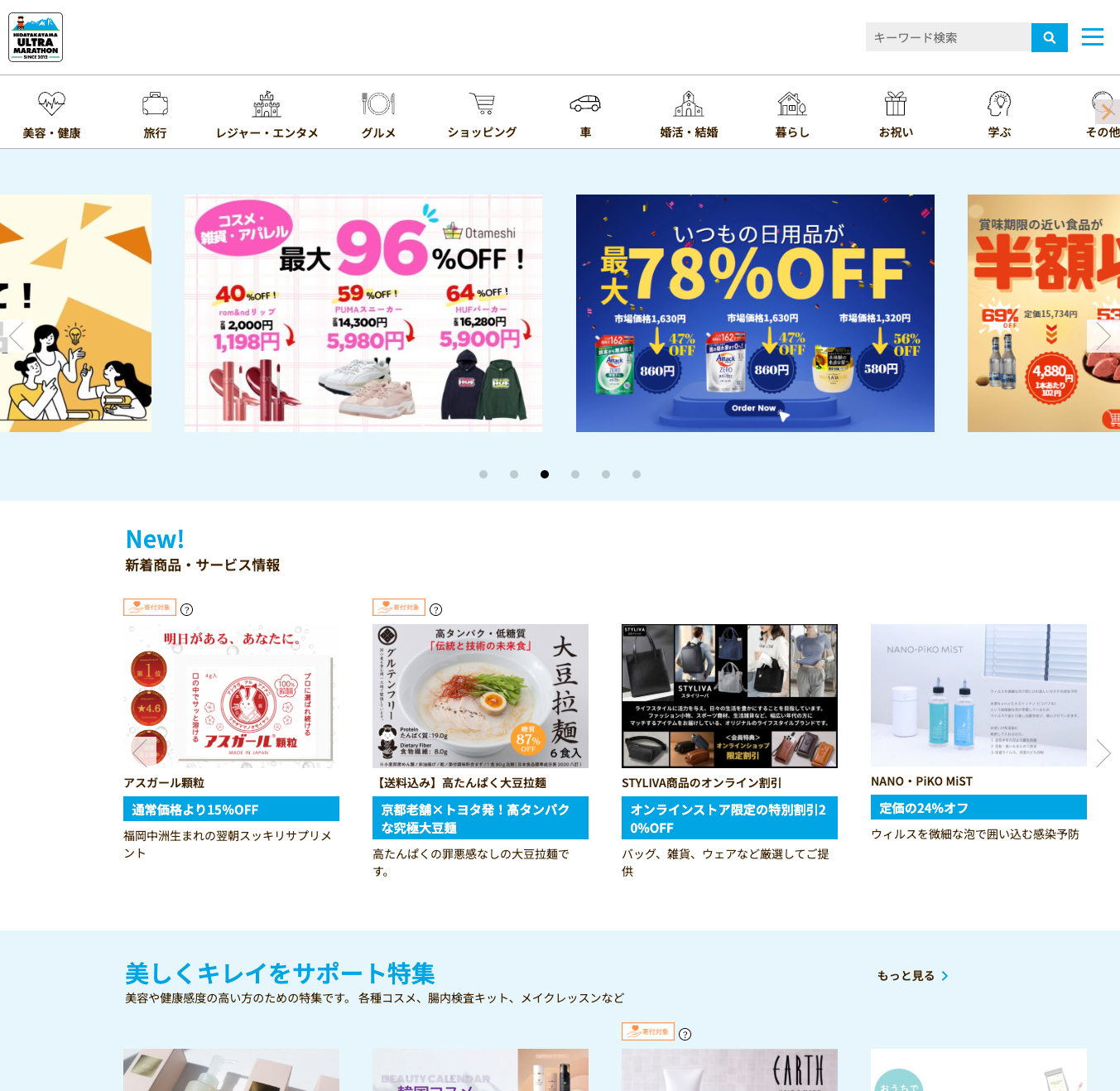Show next new products

[1103, 752]
